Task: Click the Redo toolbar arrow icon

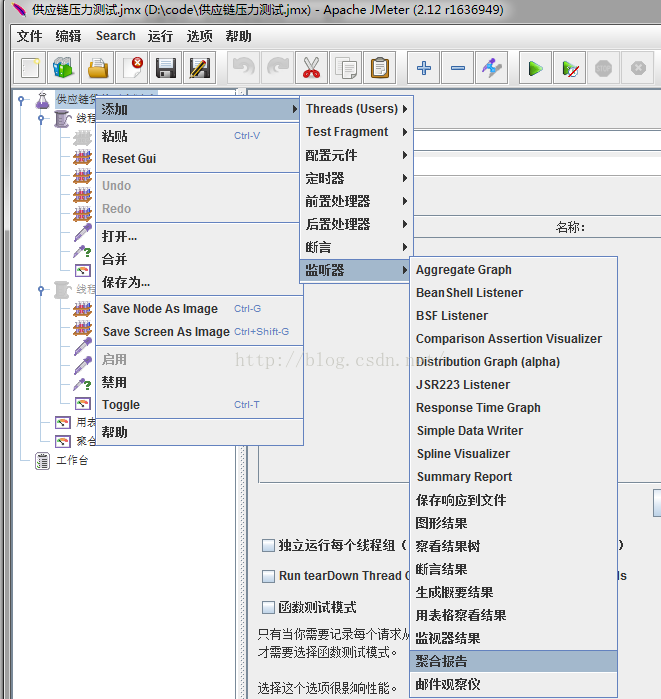Action: click(x=277, y=68)
